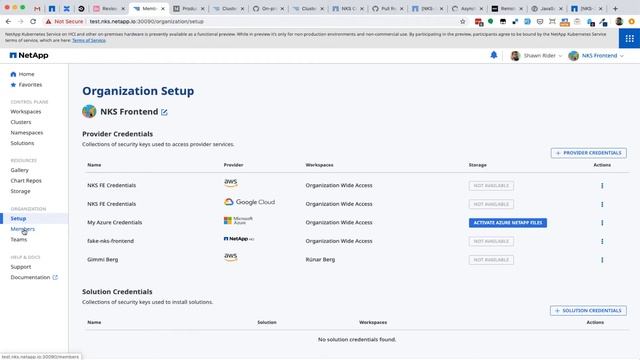The width and height of the screenshot is (640, 360).
Task: Open the pinned NetApp tab
Action: tap(52, 8)
